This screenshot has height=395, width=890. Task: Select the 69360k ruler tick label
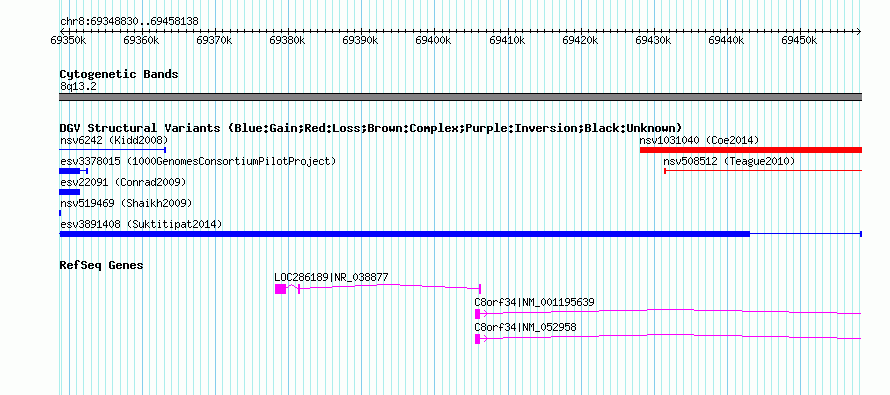(x=142, y=40)
